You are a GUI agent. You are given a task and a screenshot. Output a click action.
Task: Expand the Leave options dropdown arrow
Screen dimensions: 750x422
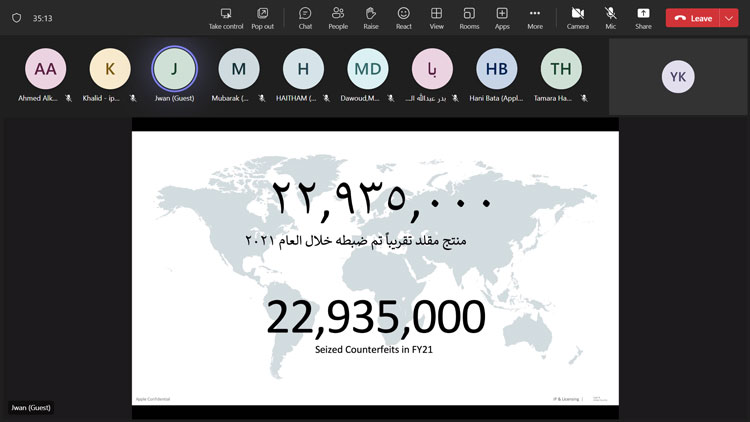729,18
